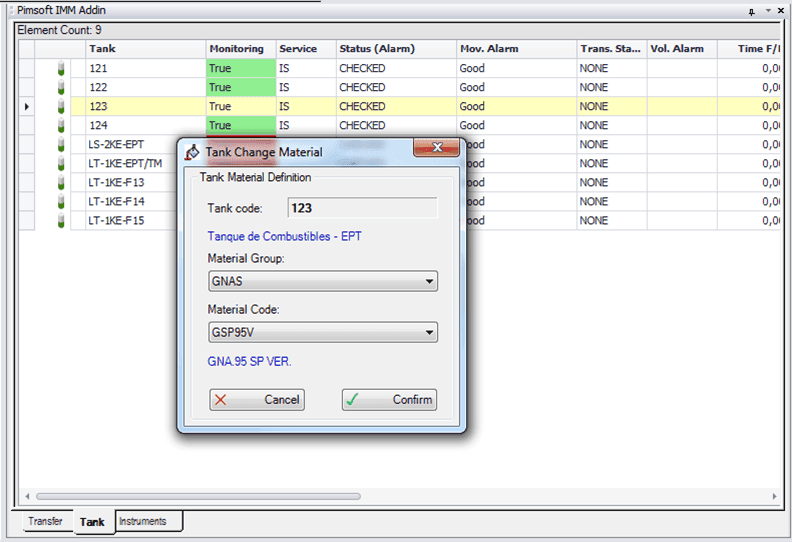Screen dimensions: 792x542
Task: Click the tank icon for tank 121
Action: coord(61,68)
